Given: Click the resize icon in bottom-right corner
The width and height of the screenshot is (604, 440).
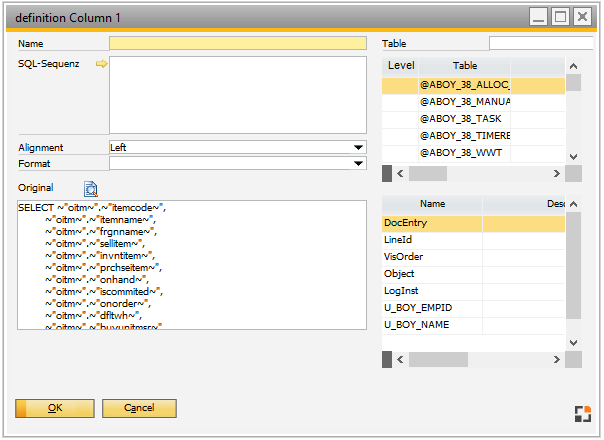Looking at the screenshot, I should point(583,415).
